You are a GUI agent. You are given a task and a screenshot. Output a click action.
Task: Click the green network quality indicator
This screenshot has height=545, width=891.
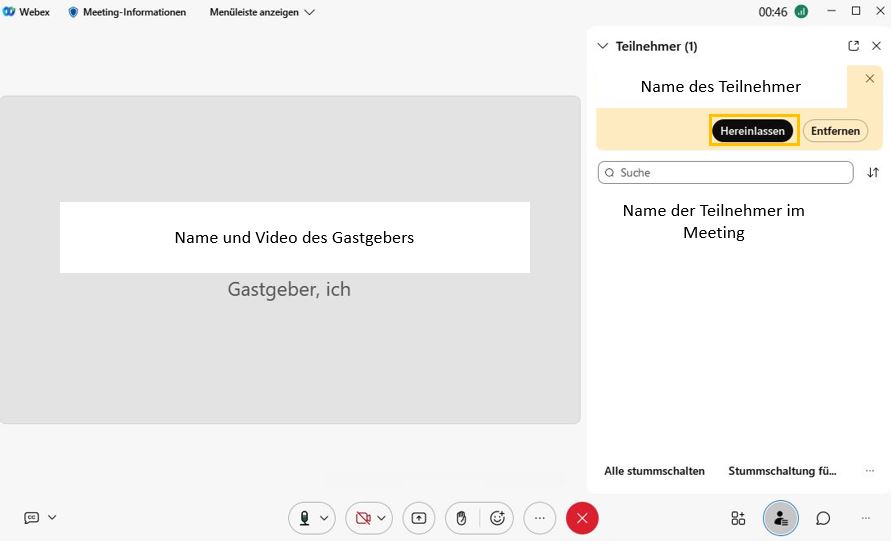pos(801,12)
